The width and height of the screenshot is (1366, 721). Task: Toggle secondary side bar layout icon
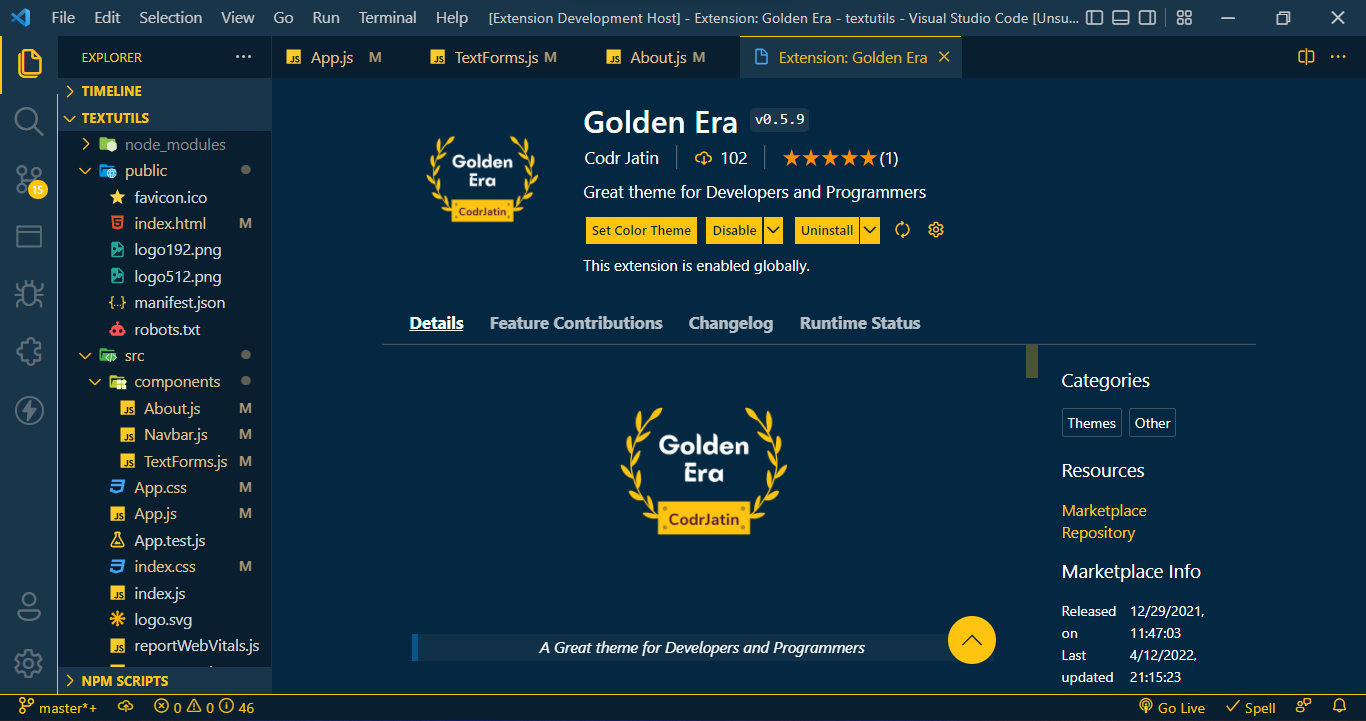coord(1148,18)
